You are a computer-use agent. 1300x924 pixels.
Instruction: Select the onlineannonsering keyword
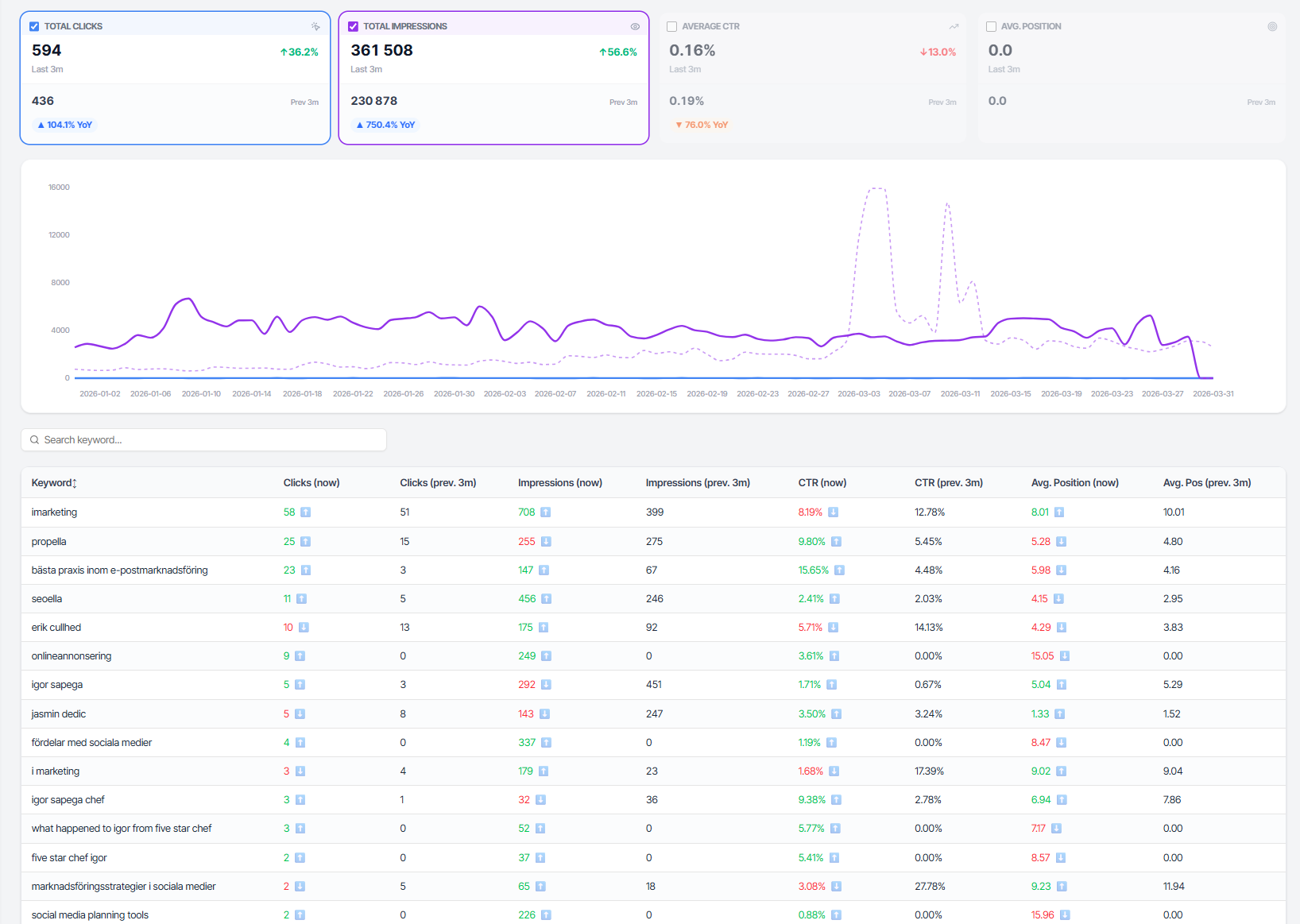tap(72, 656)
